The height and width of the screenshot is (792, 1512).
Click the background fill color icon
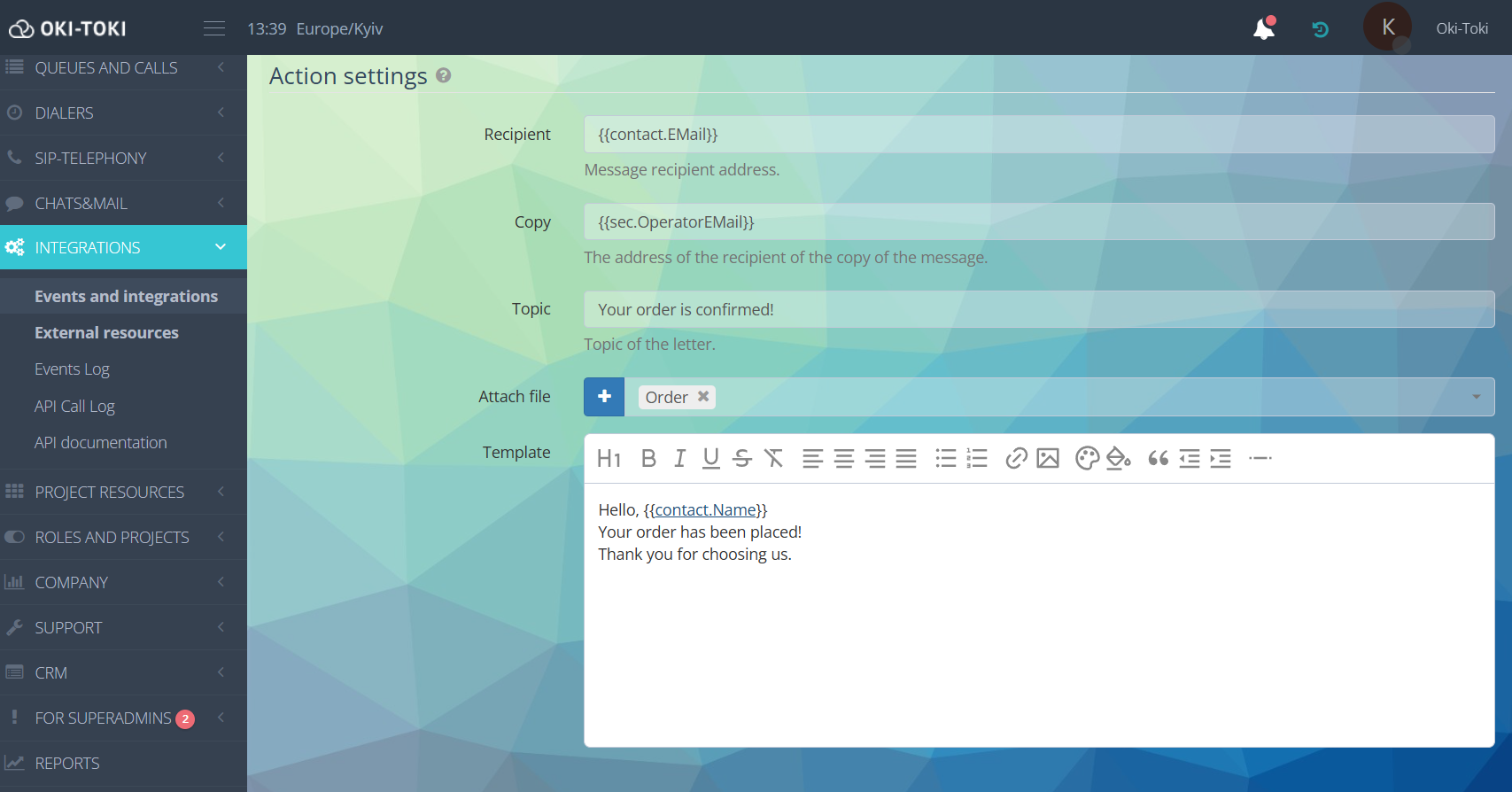[1119, 458]
